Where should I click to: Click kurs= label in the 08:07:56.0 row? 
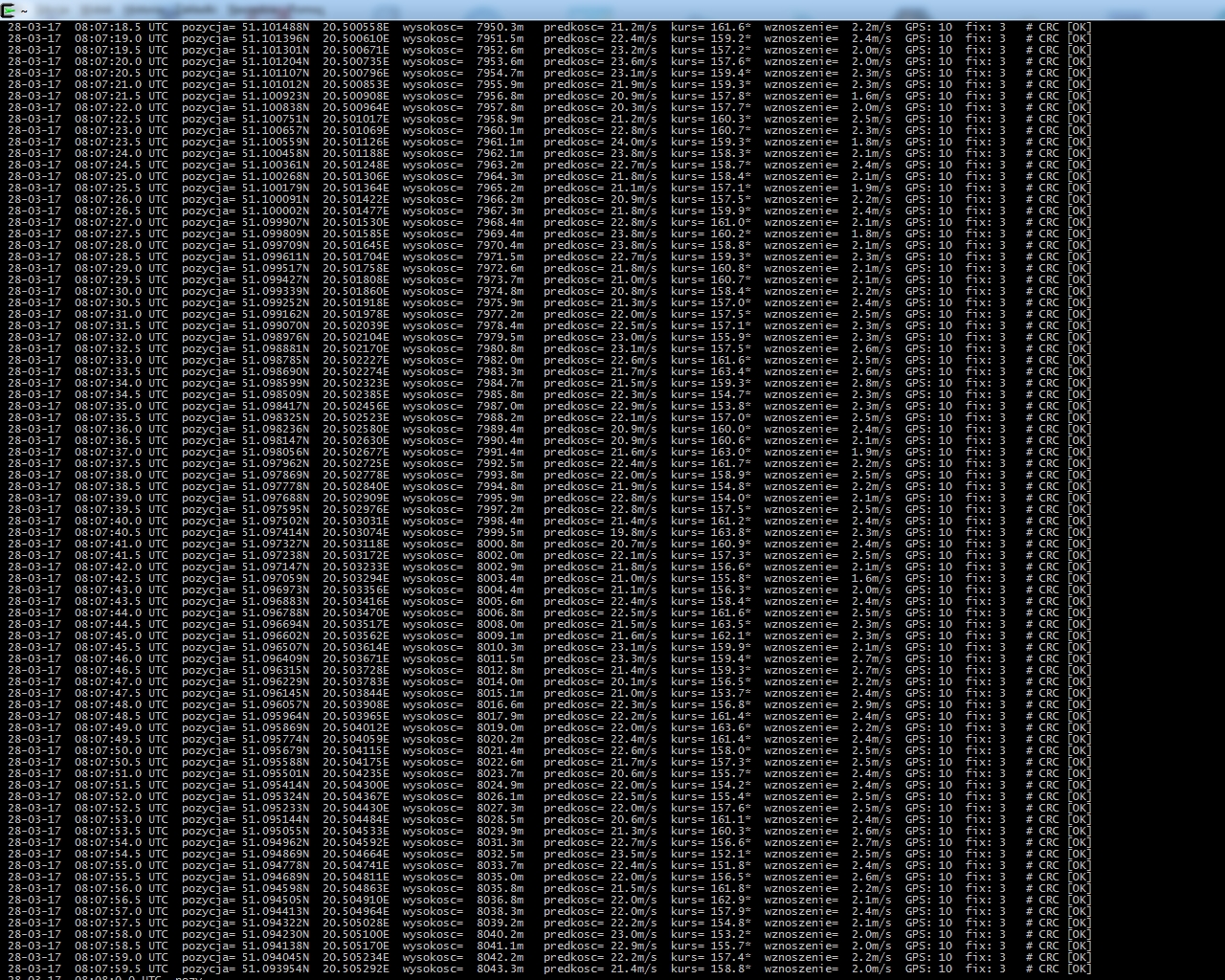click(688, 888)
